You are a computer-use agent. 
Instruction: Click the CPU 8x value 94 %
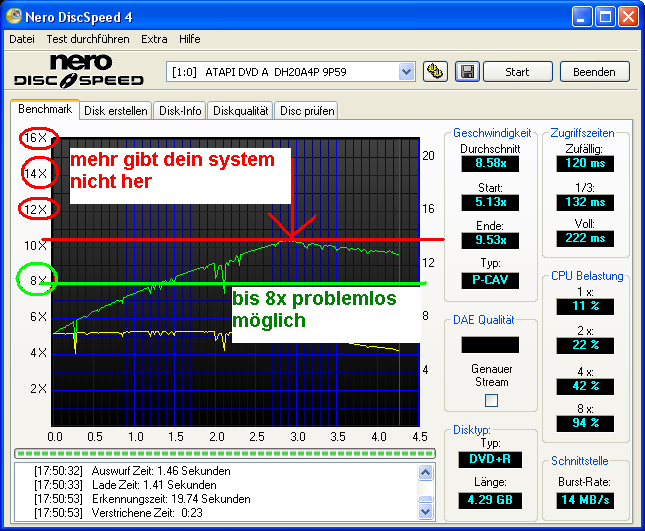click(x=585, y=423)
